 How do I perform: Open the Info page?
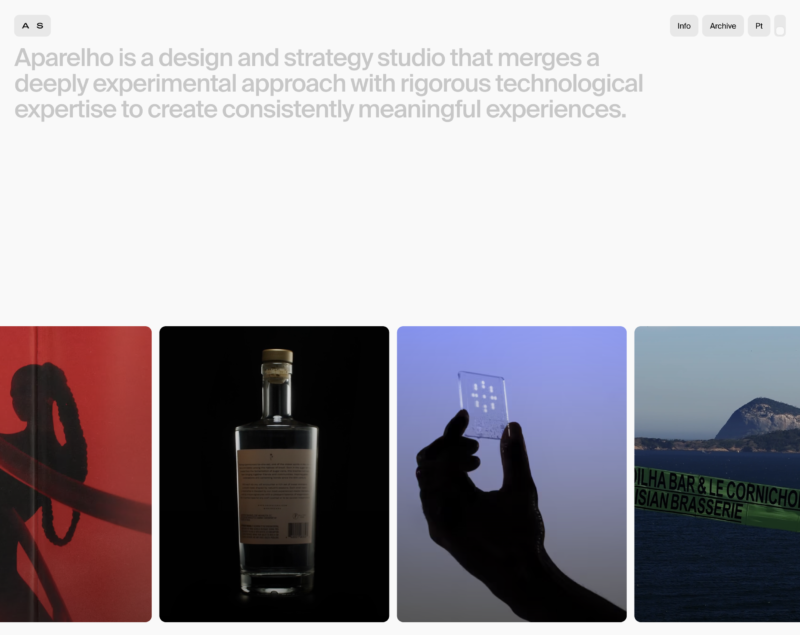point(684,26)
